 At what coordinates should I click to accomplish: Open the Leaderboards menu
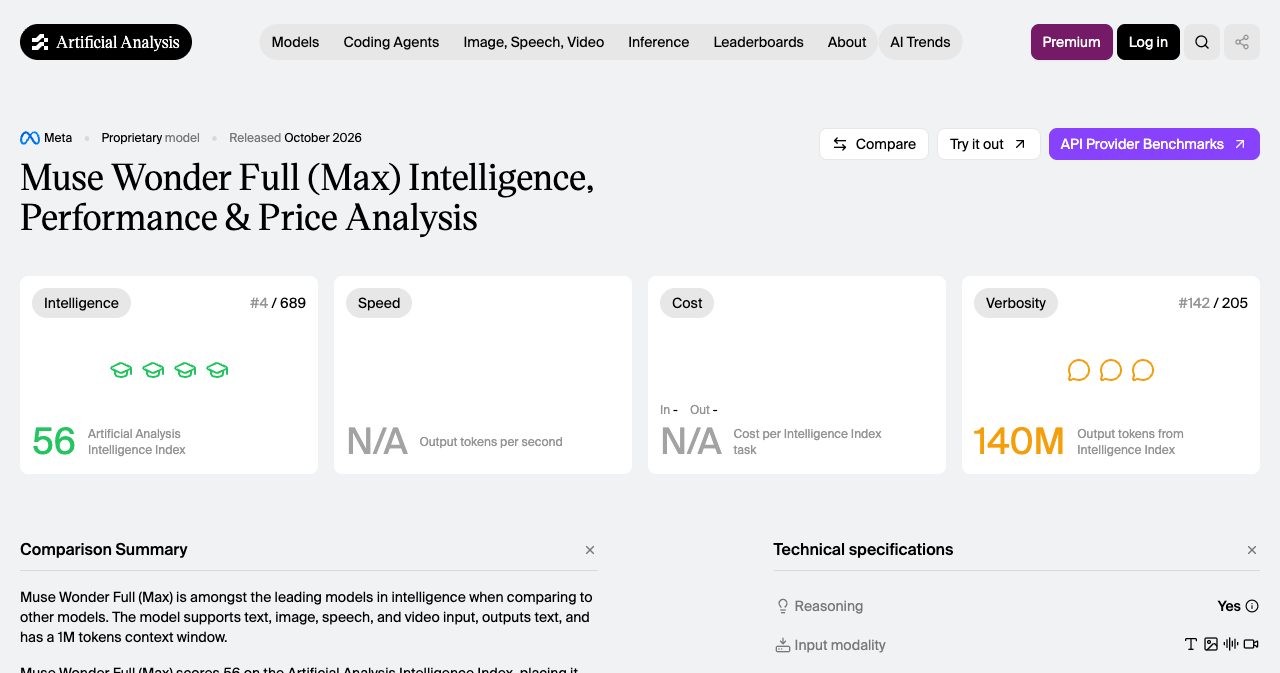pos(758,42)
